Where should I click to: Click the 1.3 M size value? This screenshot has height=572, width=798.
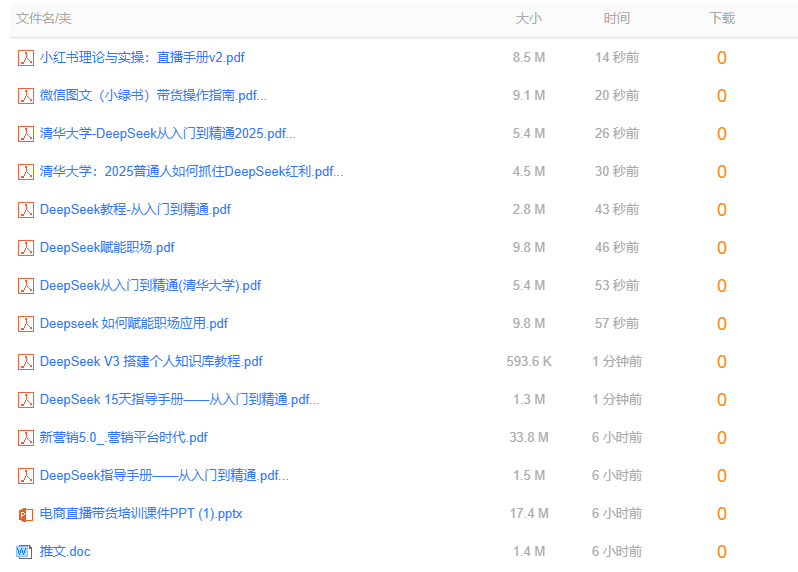[x=529, y=399]
